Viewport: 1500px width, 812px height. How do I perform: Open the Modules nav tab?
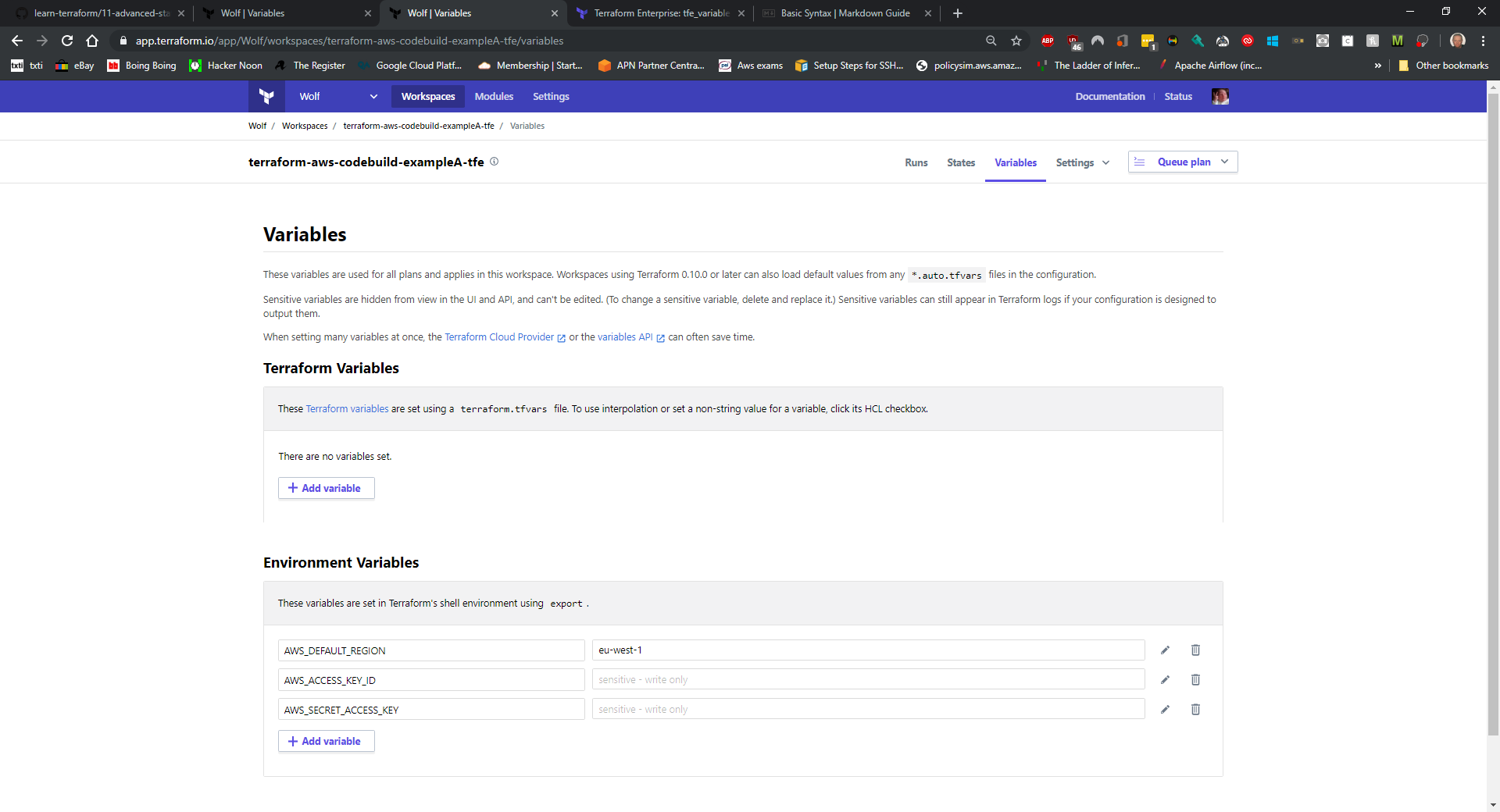(x=494, y=96)
